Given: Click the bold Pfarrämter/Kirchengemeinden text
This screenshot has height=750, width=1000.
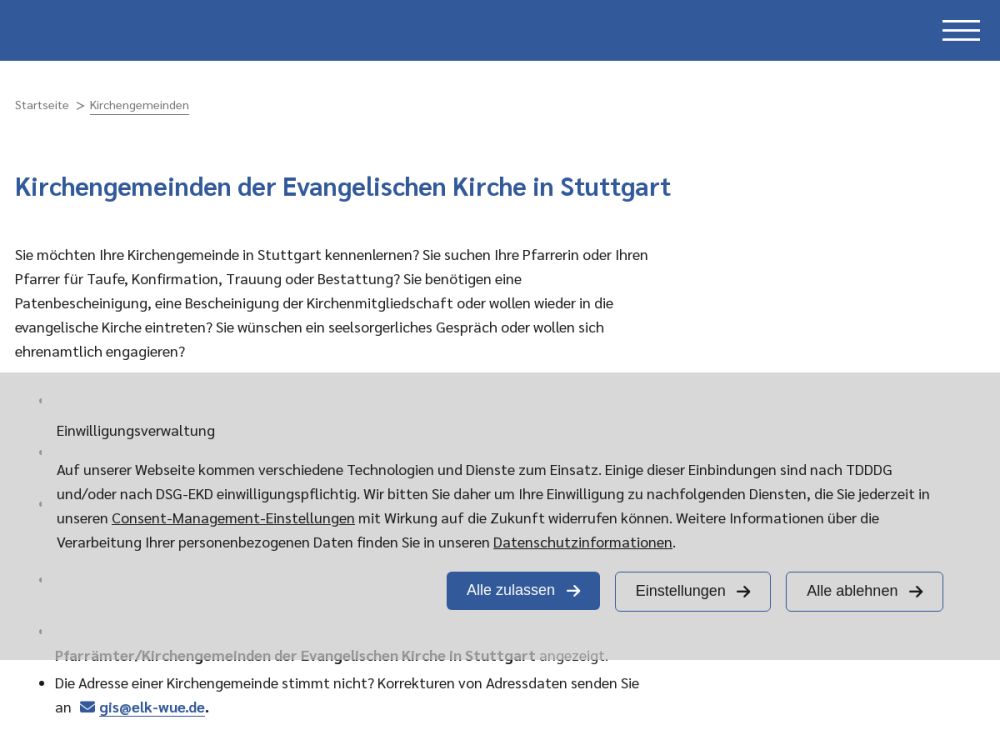Looking at the screenshot, I should [x=295, y=656].
